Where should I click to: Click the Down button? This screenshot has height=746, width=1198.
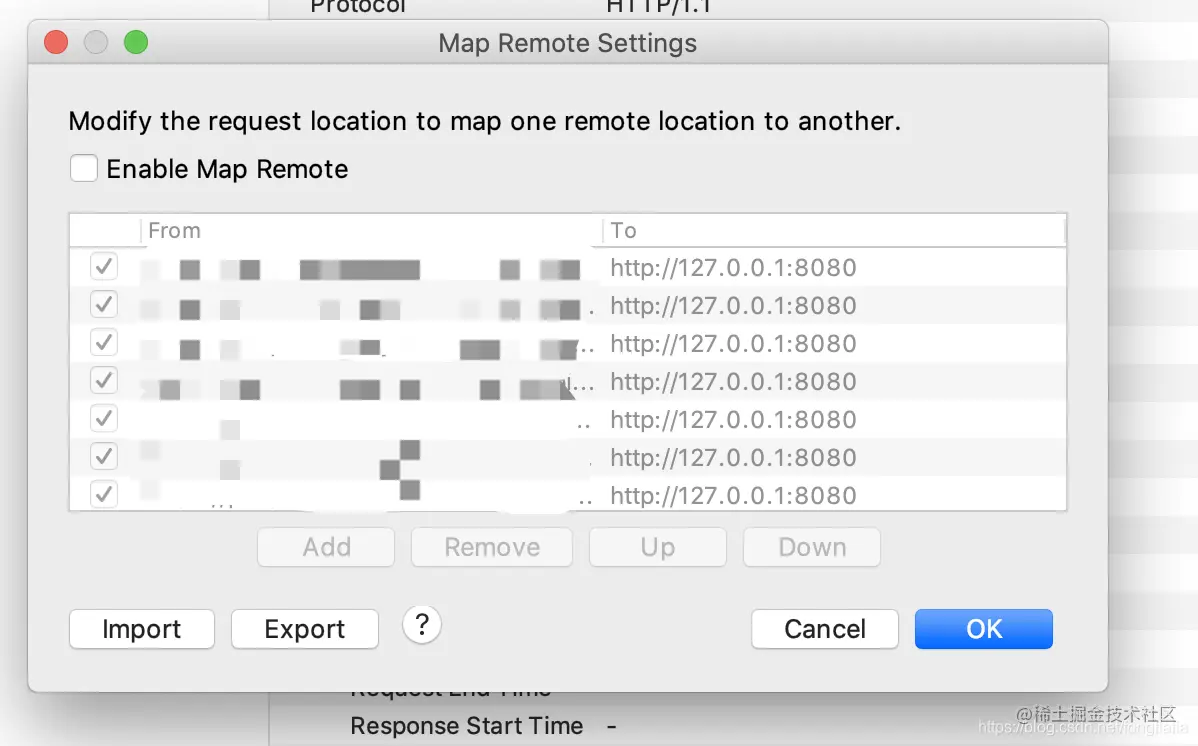click(812, 547)
